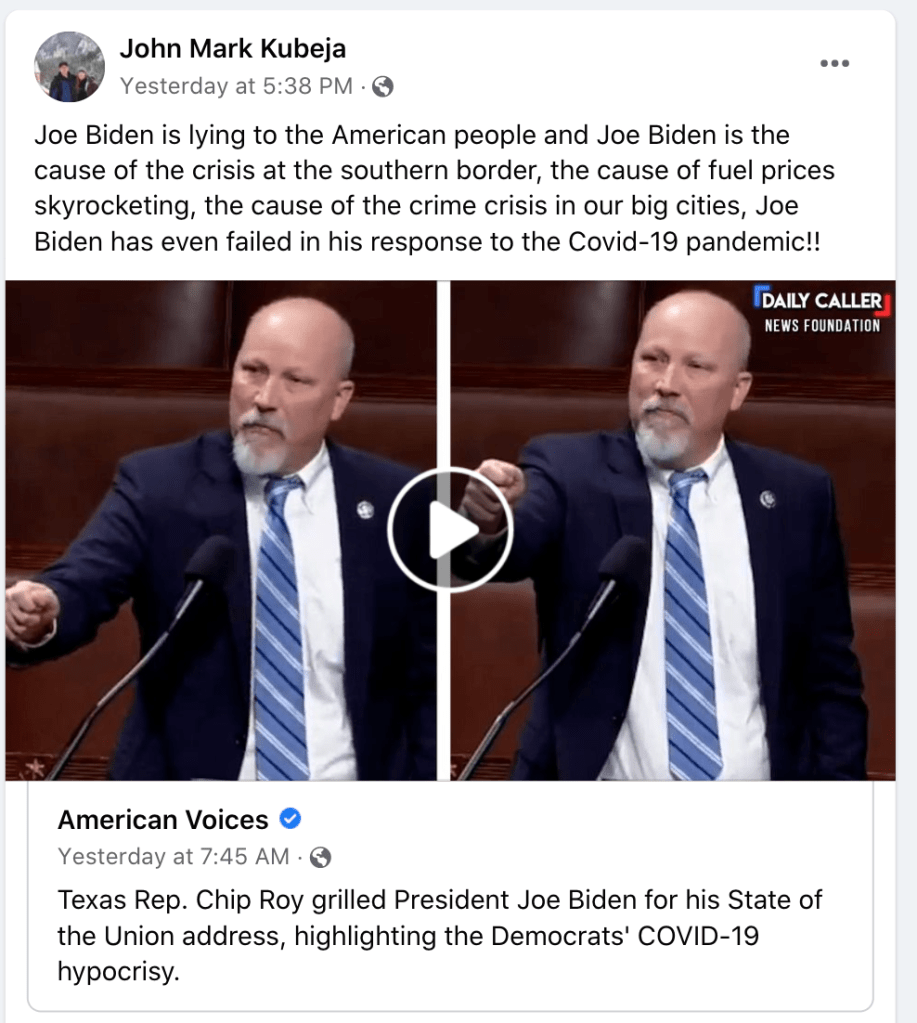917x1023 pixels.
Task: Click 'hypocrisy.' in the shared caption
Action: (118, 971)
